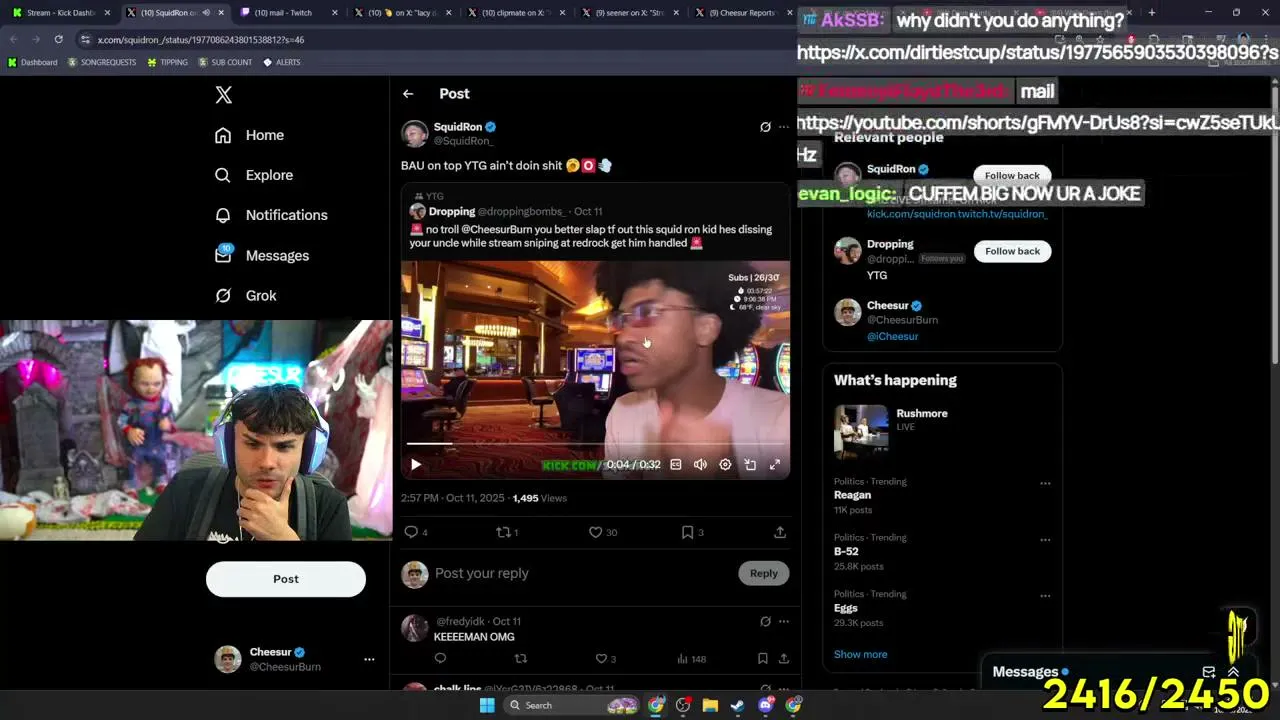The height and width of the screenshot is (720, 1280).
Task: Reply to fredyidk's comment
Action: (440, 658)
